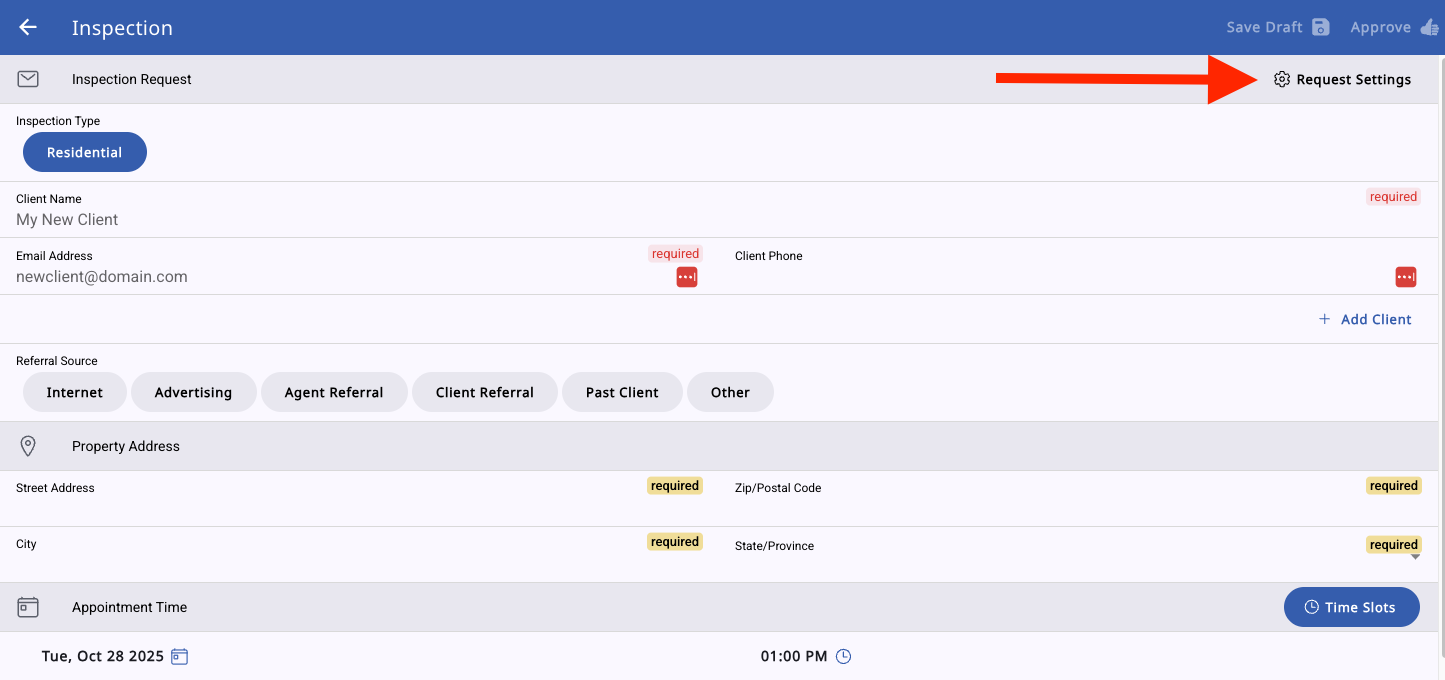Select Internet referral source

75,392
